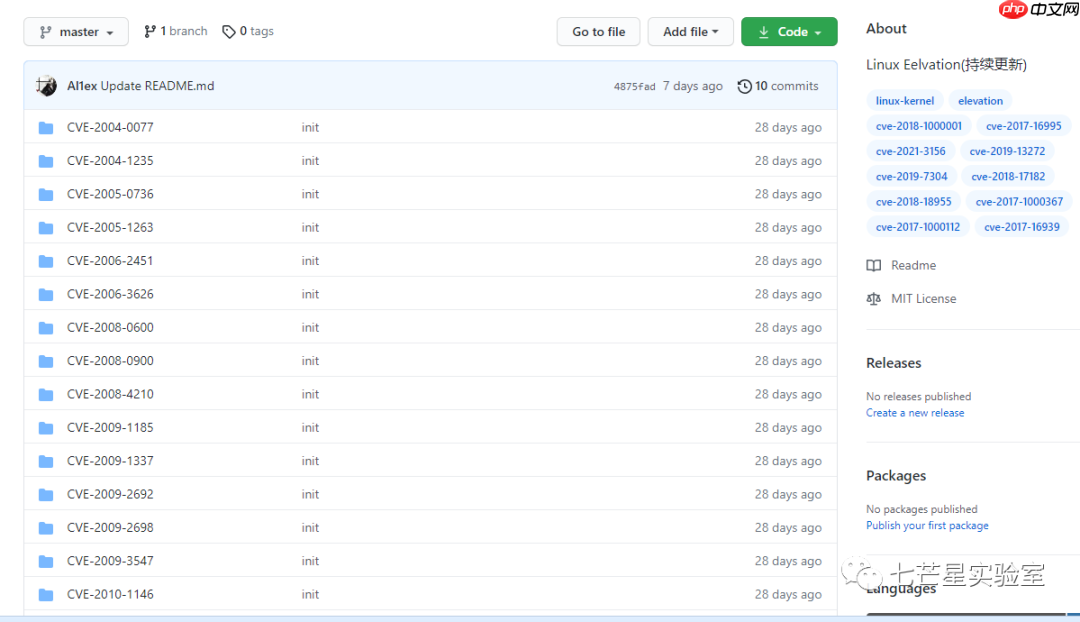
Task: Open the CVE-2008-0600 folder name
Action: pyautogui.click(x=110, y=327)
